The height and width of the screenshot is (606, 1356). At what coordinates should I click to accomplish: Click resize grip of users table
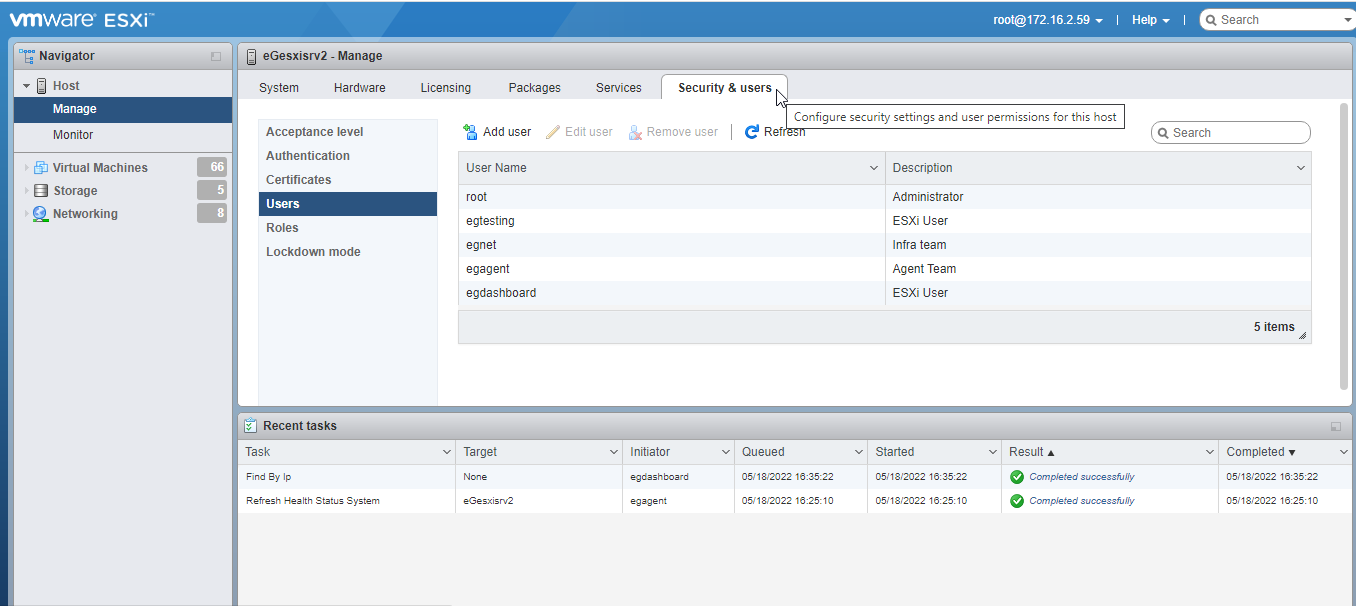pos(1302,336)
